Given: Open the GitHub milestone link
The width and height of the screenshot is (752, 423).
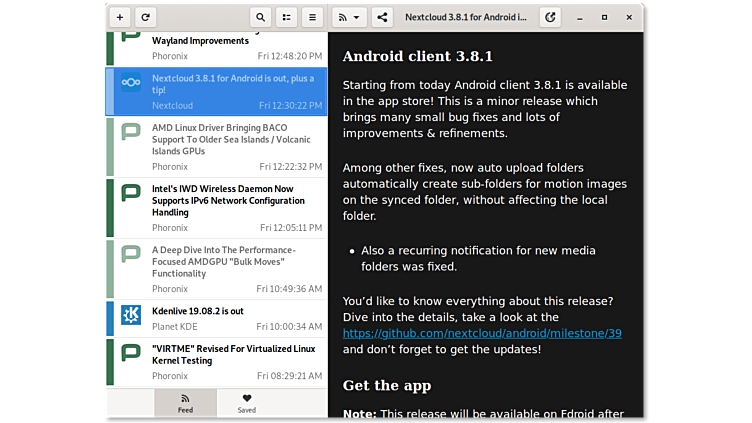Looking at the screenshot, I should (482, 333).
